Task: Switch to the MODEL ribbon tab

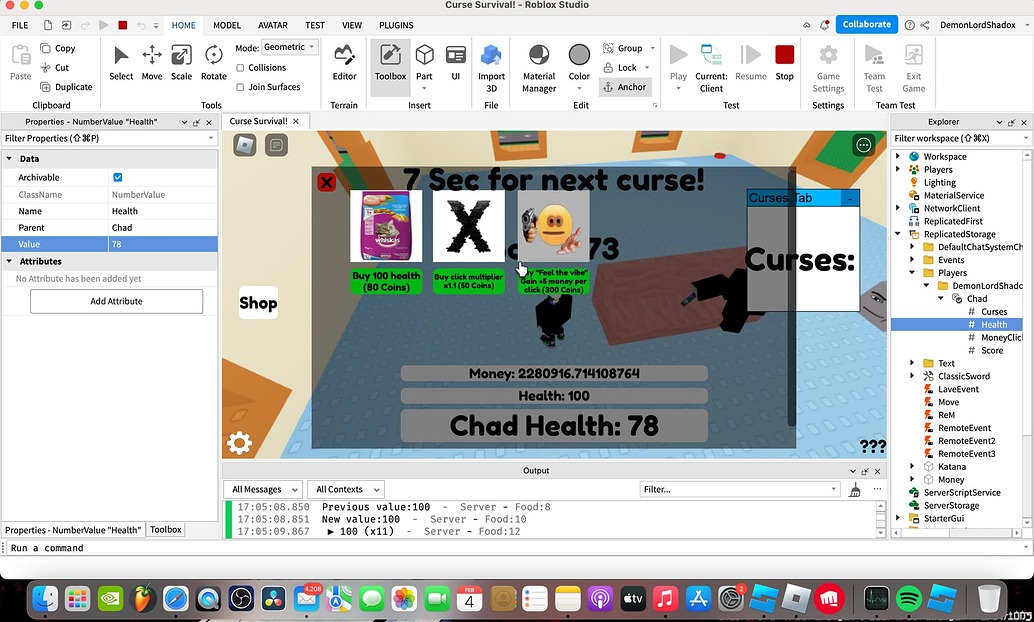Action: 226,25
